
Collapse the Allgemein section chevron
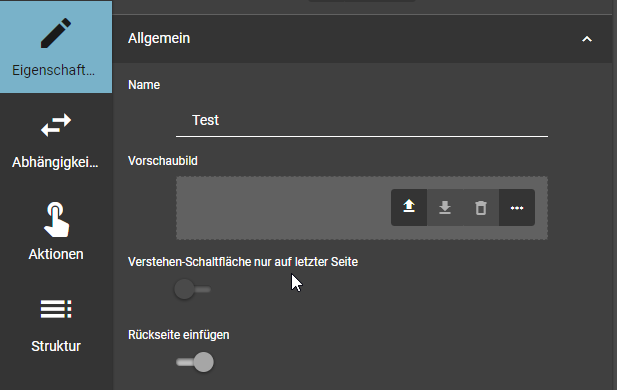pos(587,39)
